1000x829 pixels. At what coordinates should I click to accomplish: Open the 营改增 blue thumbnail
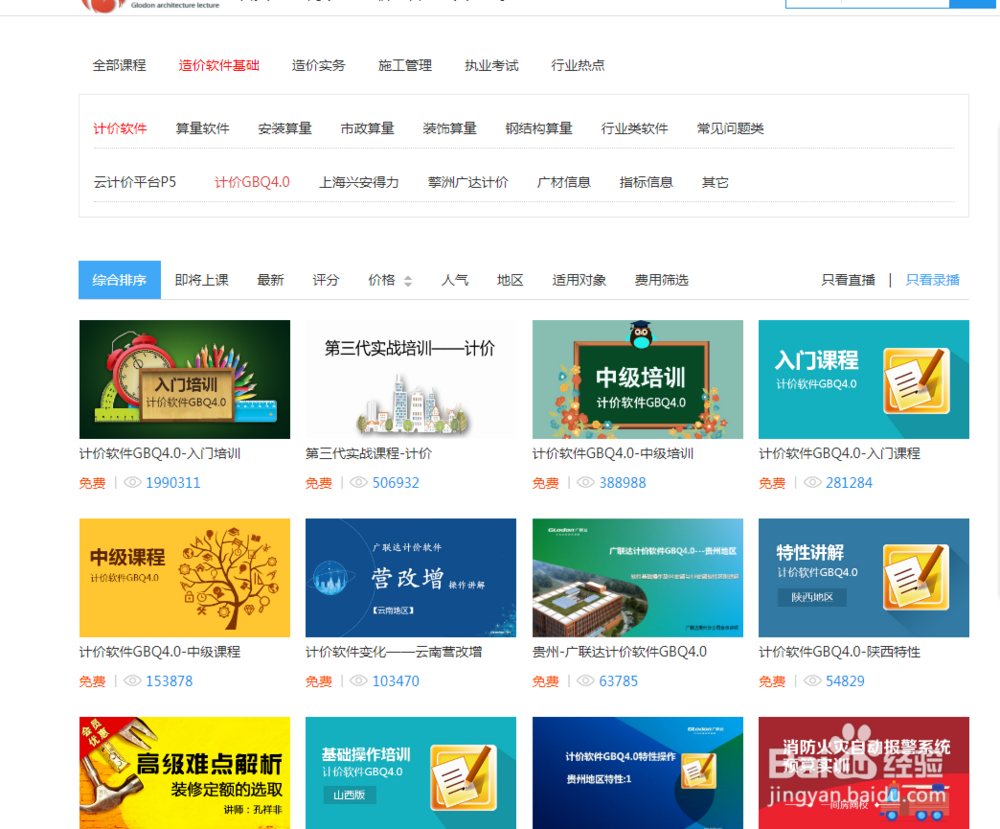[x=411, y=578]
